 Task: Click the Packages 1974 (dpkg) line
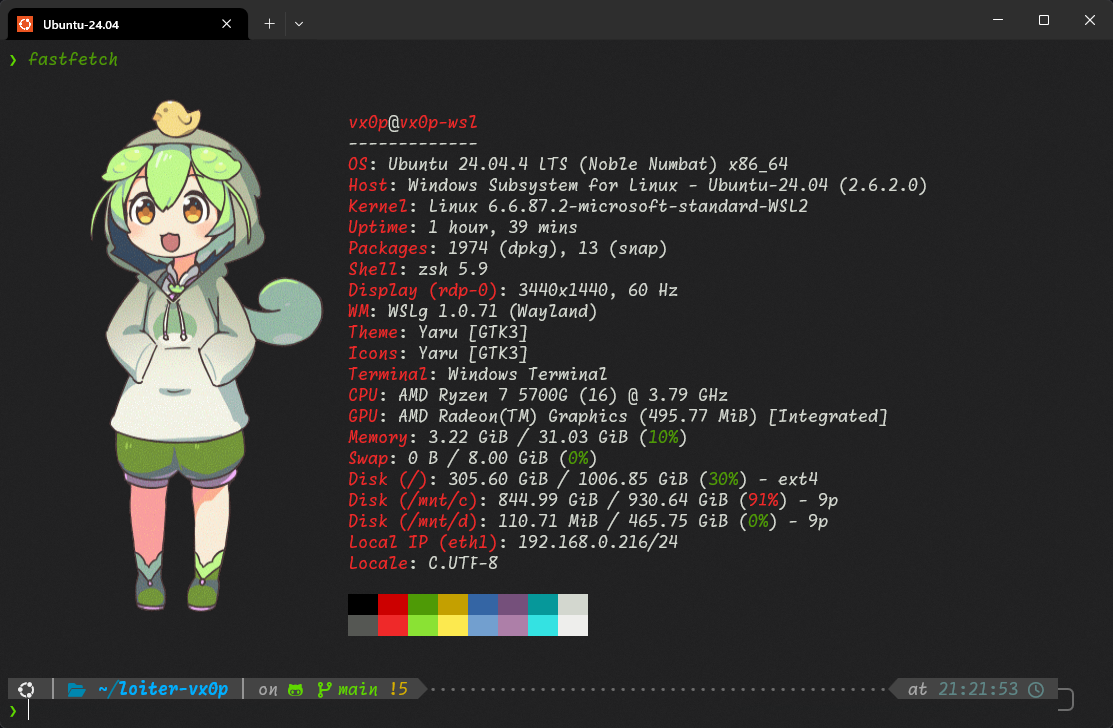[x=508, y=248]
